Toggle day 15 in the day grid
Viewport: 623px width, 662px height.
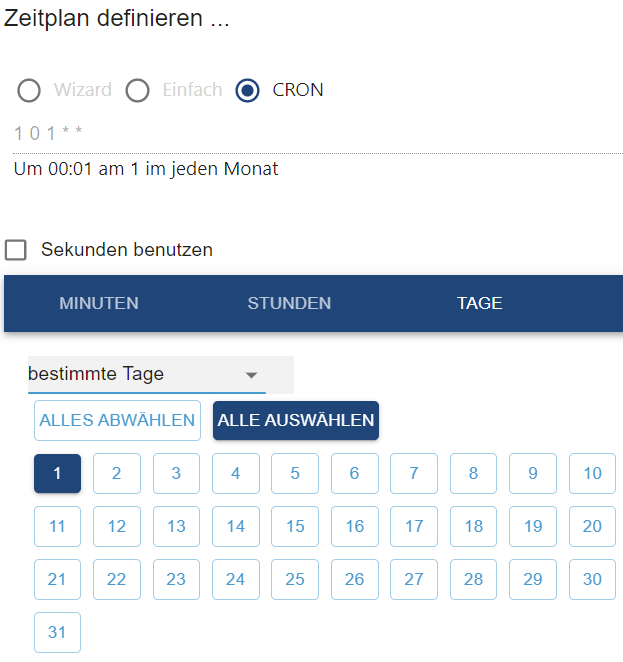point(295,526)
